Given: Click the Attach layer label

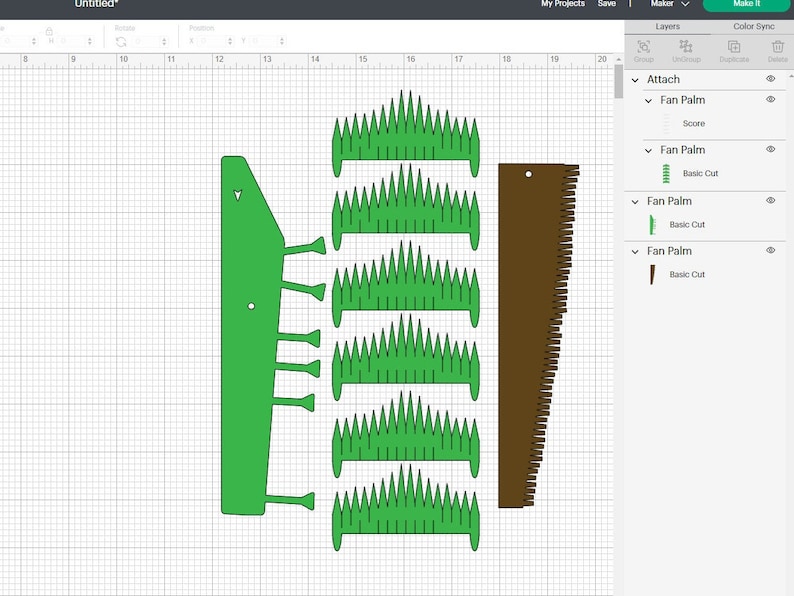Looking at the screenshot, I should click(663, 80).
